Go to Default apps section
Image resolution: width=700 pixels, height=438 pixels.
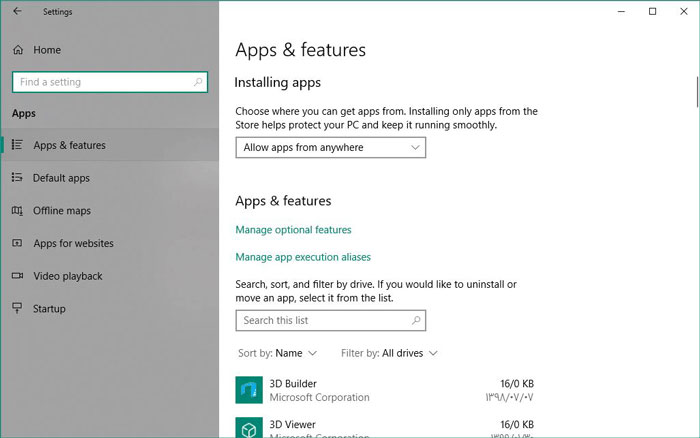[x=61, y=178]
